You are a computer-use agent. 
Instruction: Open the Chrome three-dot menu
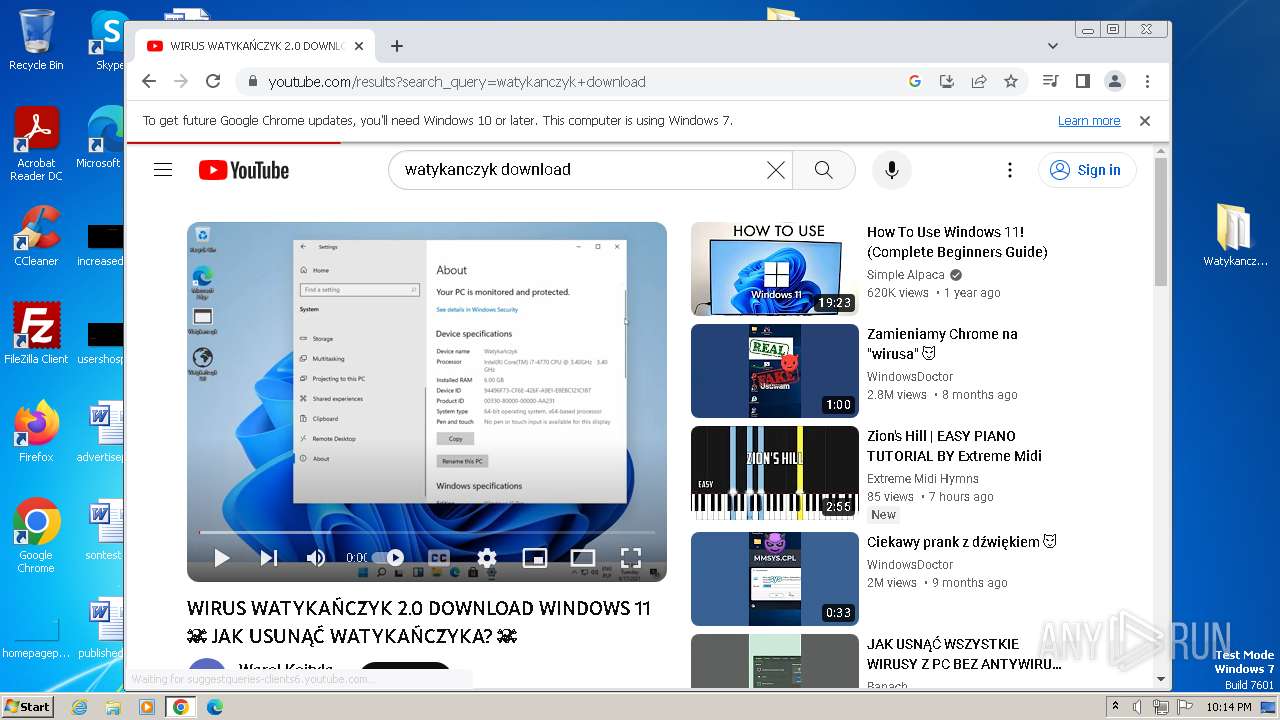click(1147, 82)
